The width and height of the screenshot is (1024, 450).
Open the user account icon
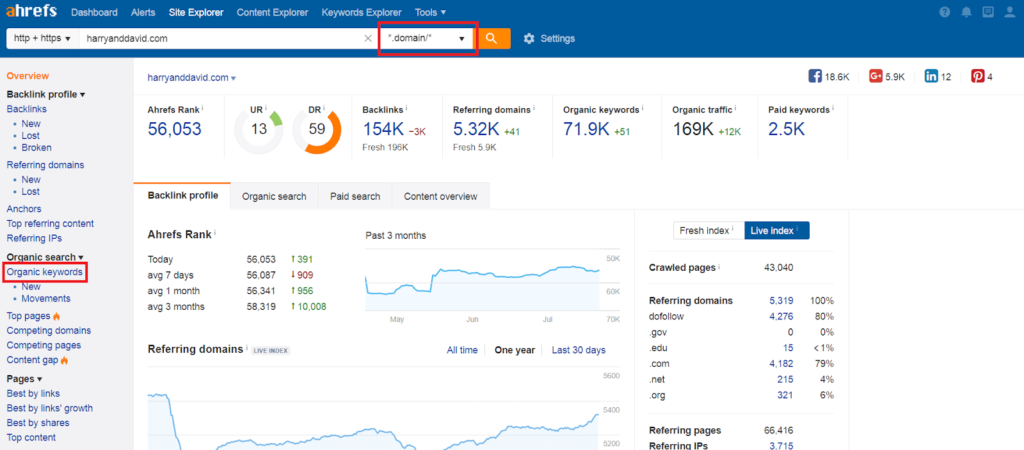click(1010, 12)
